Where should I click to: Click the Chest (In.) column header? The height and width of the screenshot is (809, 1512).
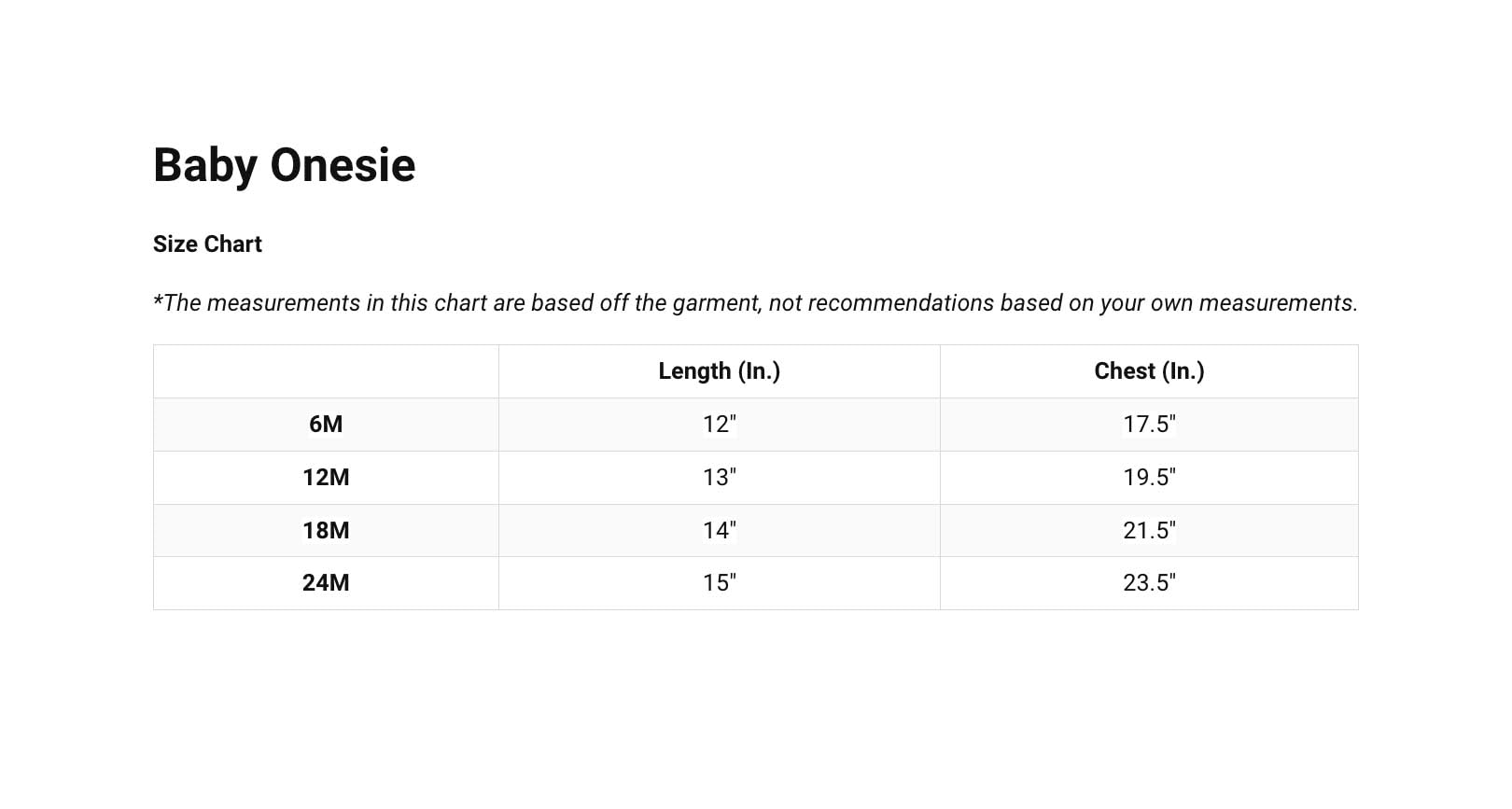click(x=1149, y=371)
